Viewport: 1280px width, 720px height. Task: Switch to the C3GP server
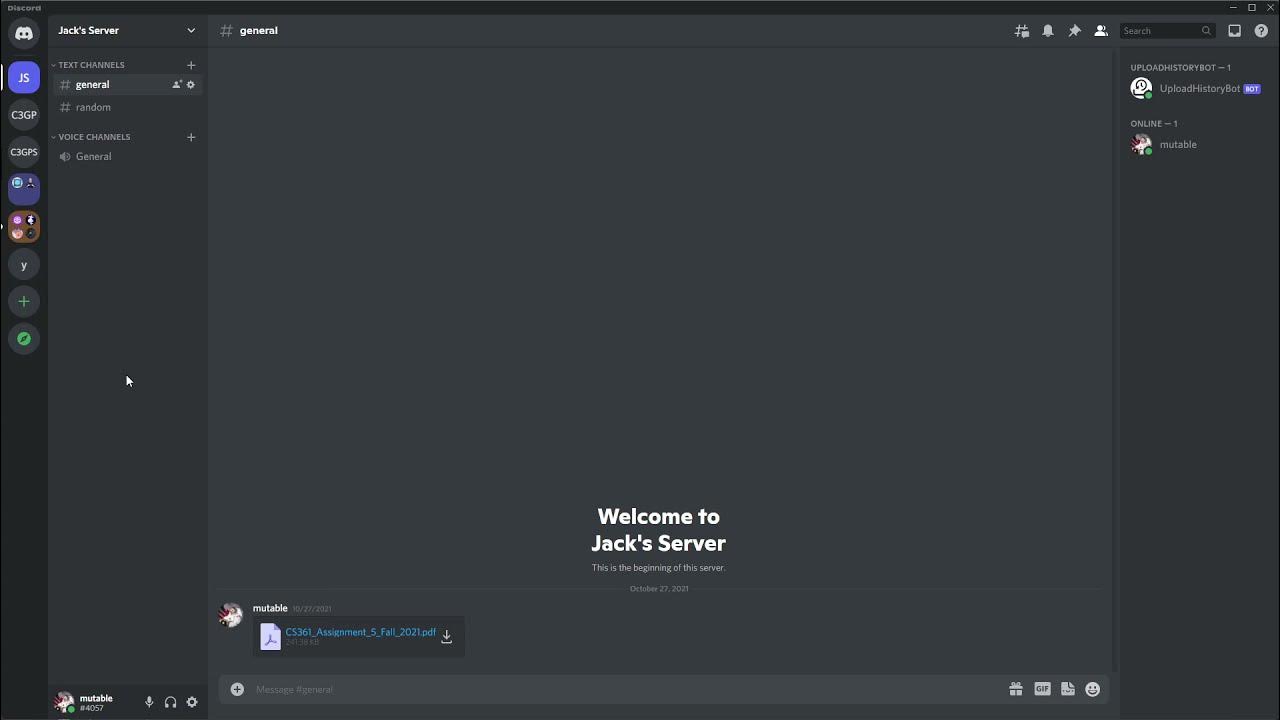(24, 115)
